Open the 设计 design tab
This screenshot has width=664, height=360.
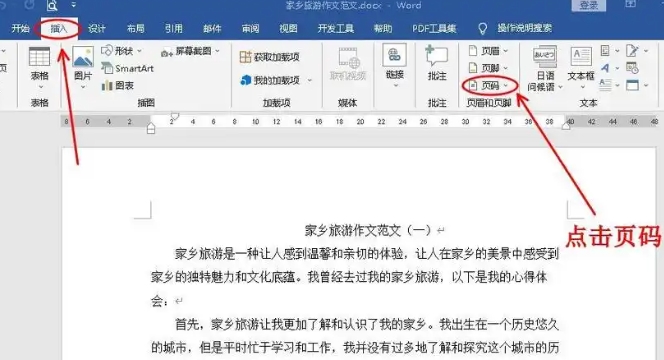(x=97, y=28)
